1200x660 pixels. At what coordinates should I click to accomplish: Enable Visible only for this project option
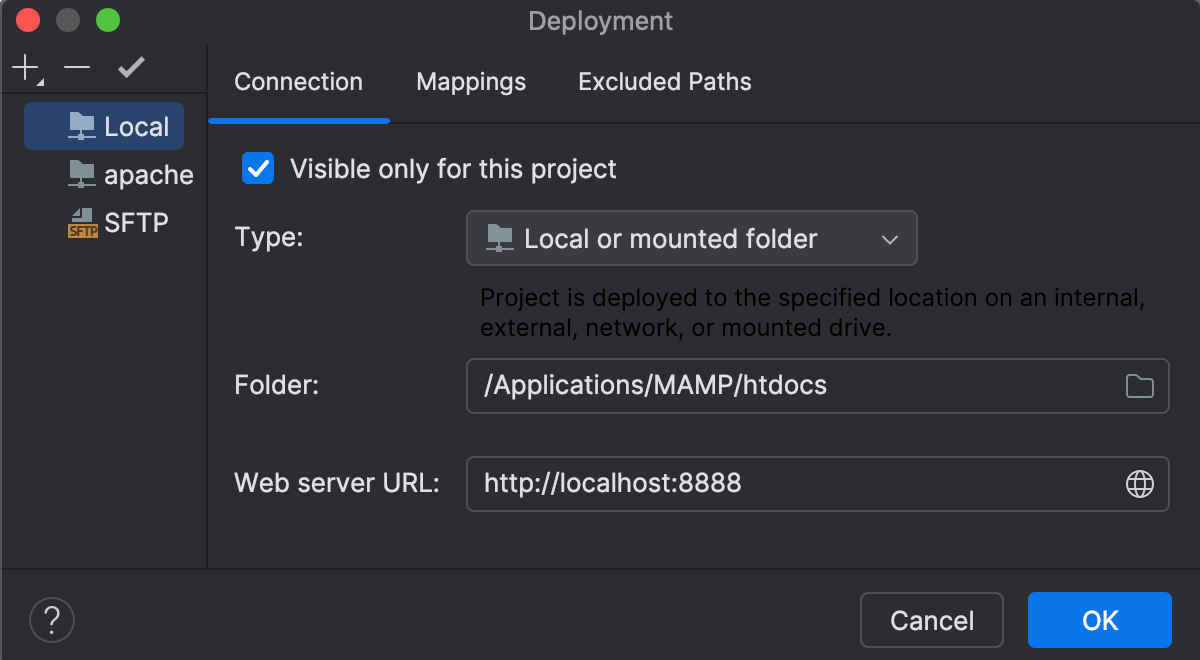(x=257, y=168)
